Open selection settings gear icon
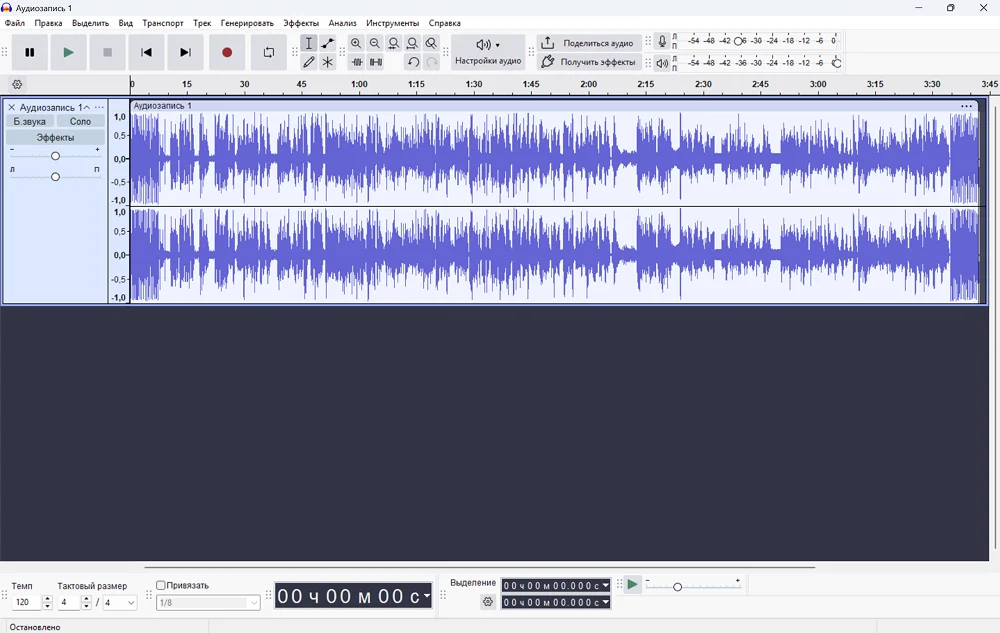This screenshot has height=633, width=1000. pyautogui.click(x=488, y=602)
